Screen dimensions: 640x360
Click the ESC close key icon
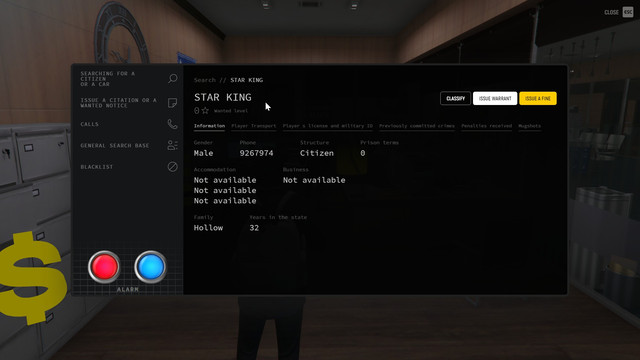click(628, 12)
